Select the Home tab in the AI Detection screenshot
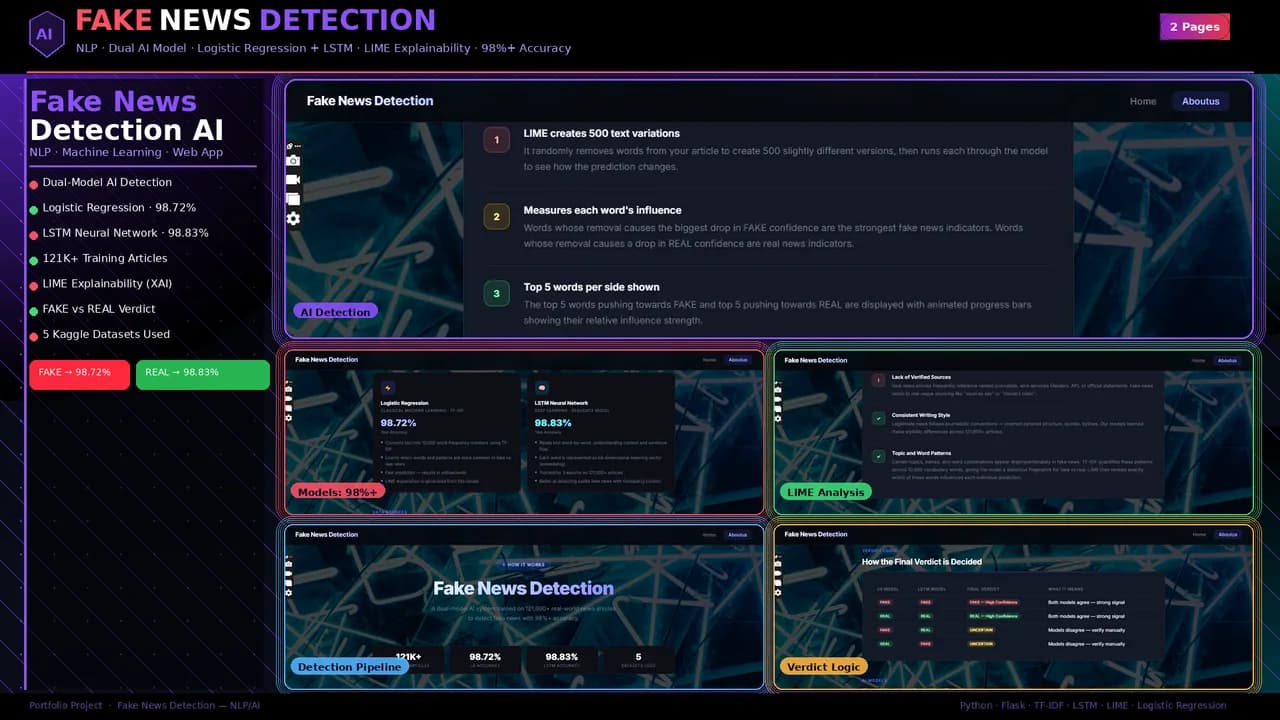Viewport: 1280px width, 720px height. [1143, 101]
